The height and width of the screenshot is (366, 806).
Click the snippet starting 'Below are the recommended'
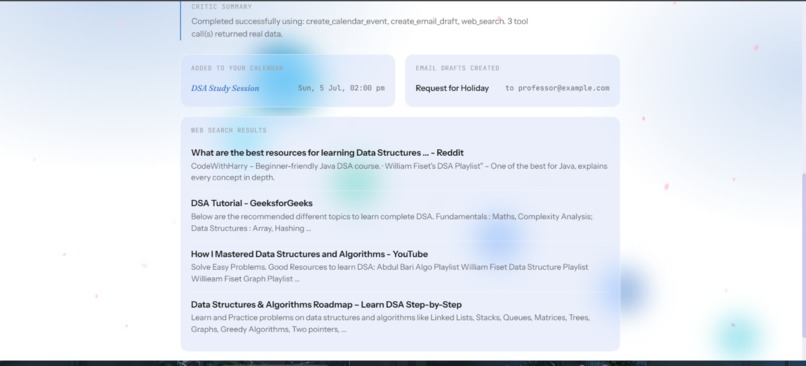(x=392, y=223)
